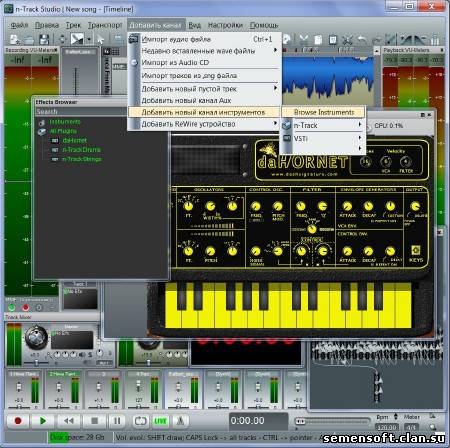
Task: Select n-Track Drums plugin in list
Action: pyautogui.click(x=81, y=150)
